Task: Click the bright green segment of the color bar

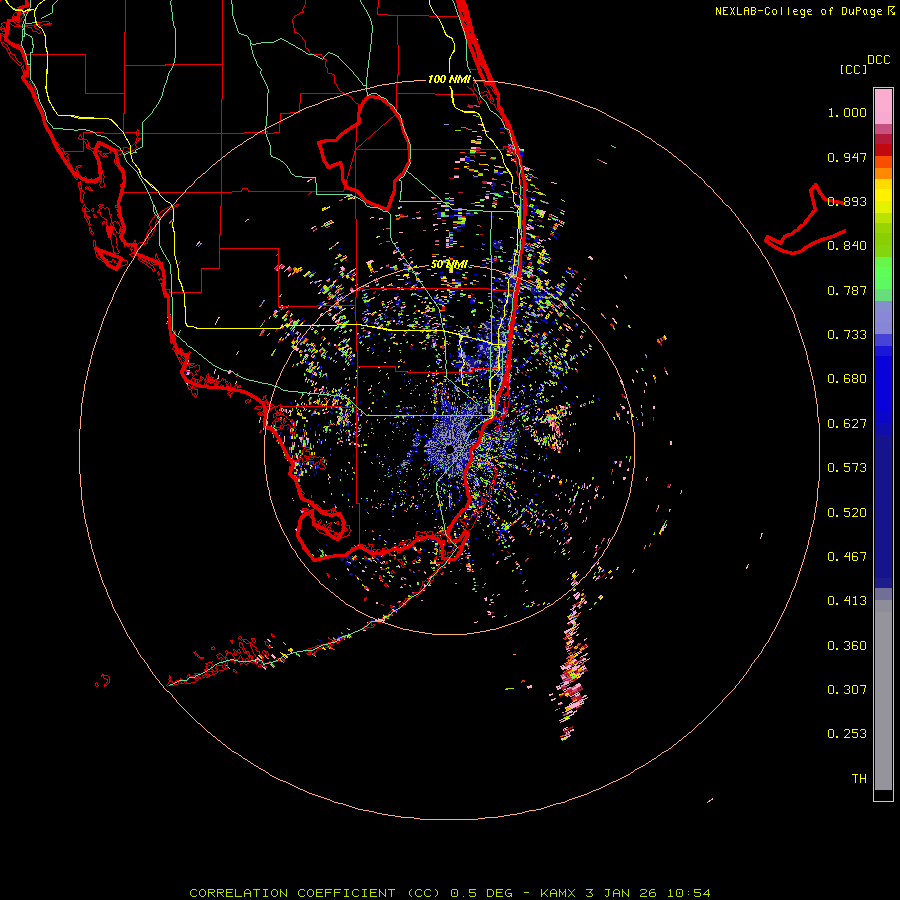Action: point(883,273)
